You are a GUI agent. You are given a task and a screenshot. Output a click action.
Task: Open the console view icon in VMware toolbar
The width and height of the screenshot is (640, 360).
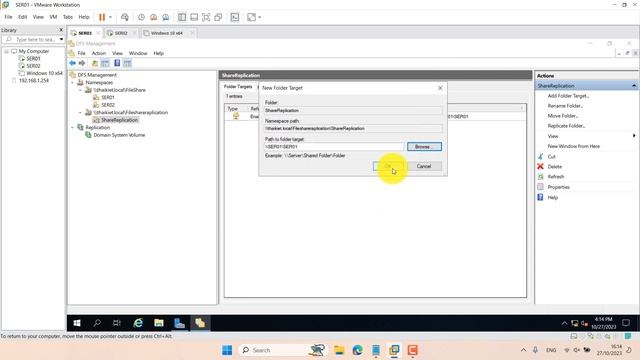point(235,17)
